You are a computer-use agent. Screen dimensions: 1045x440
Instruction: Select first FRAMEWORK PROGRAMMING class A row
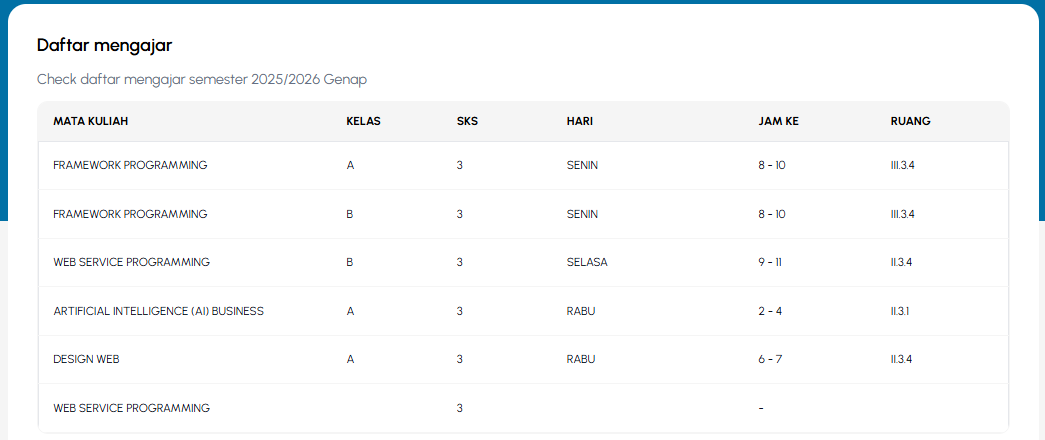(523, 165)
